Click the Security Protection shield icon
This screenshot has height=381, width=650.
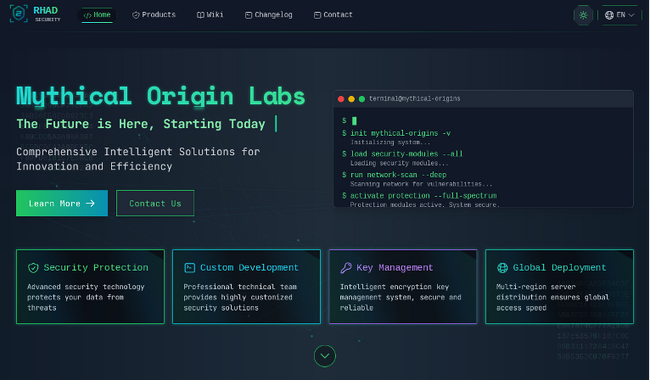[33, 268]
